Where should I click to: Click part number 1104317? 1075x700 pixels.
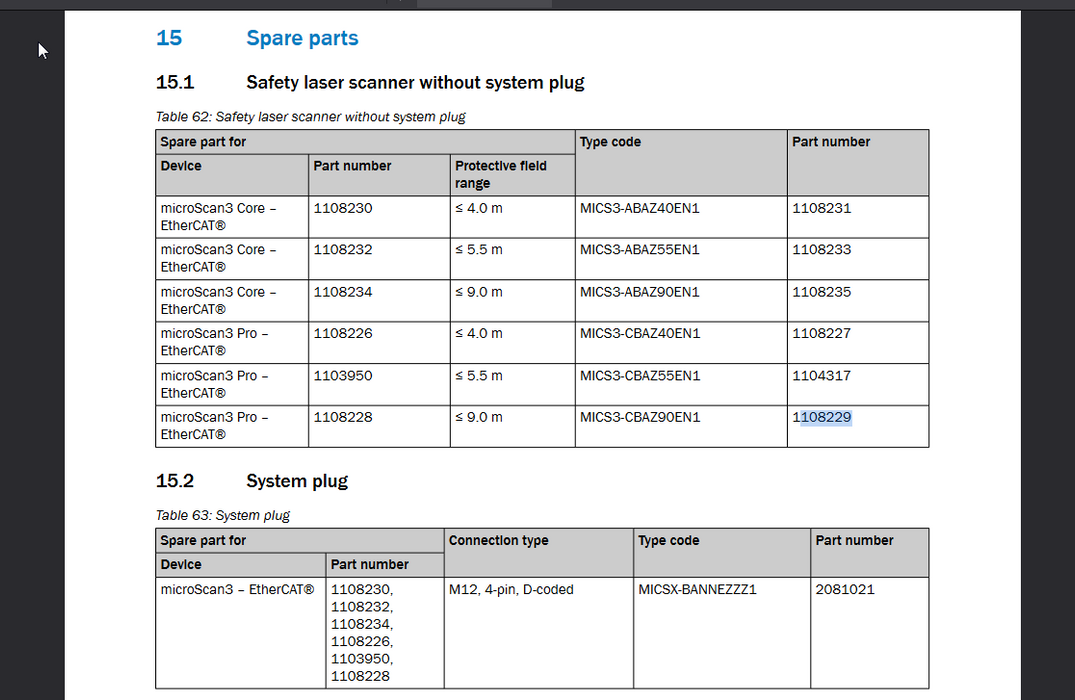(x=821, y=376)
